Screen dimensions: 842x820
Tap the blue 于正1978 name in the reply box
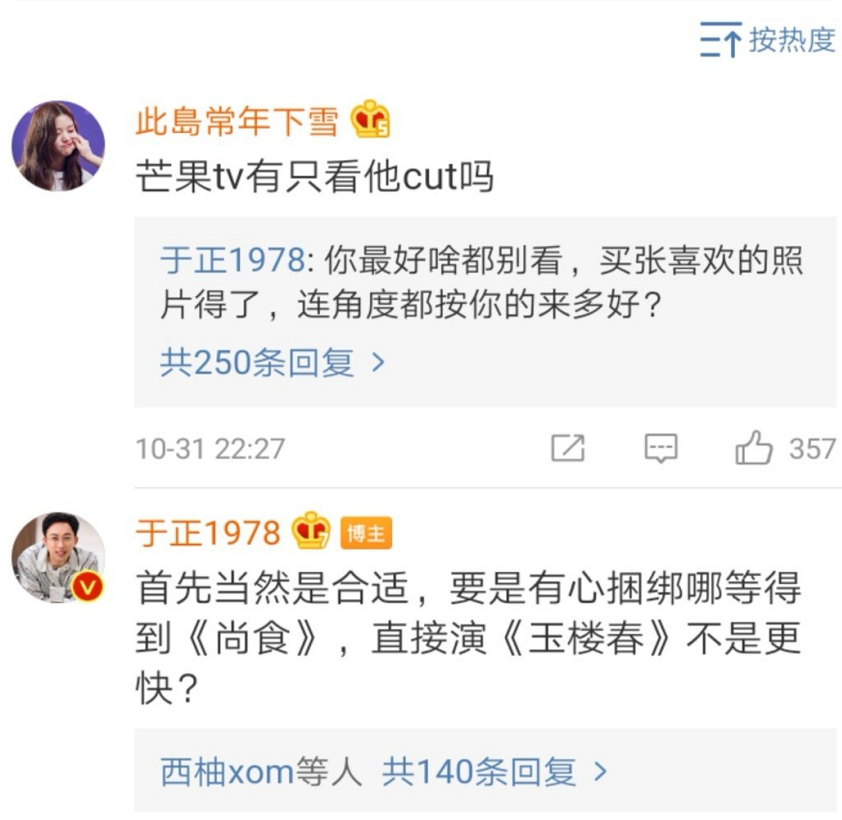233,260
